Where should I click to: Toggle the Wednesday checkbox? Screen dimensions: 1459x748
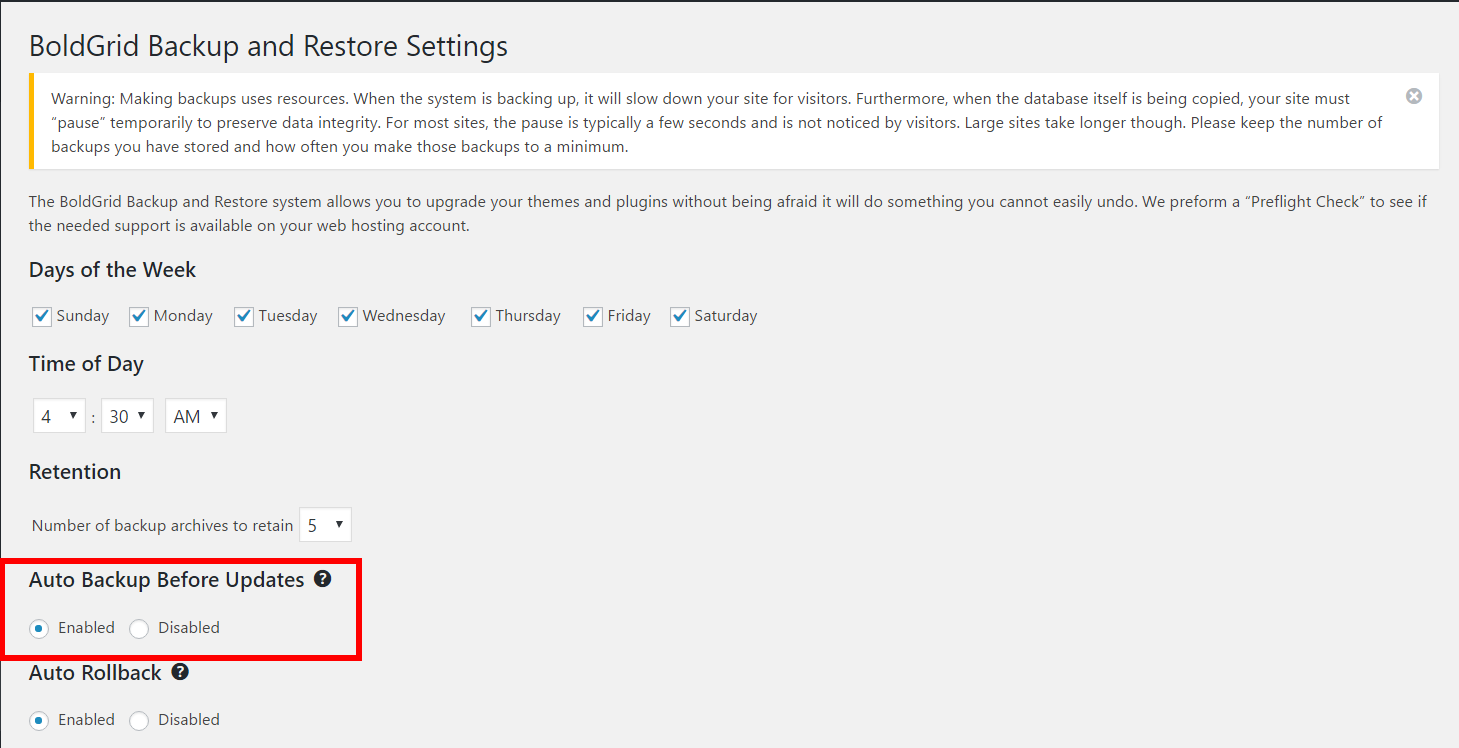(348, 316)
